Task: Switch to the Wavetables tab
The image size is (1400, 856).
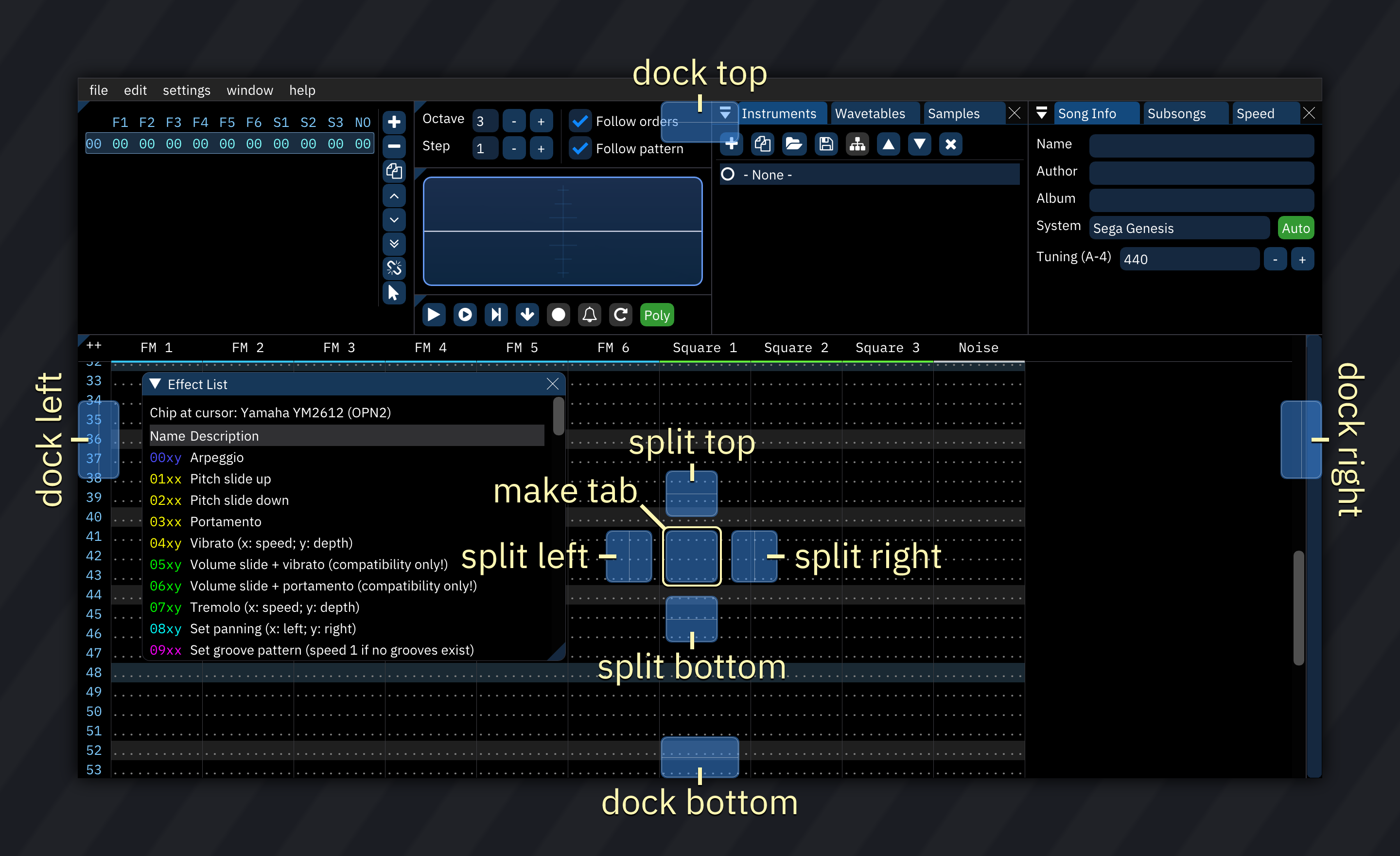Action: pos(869,113)
